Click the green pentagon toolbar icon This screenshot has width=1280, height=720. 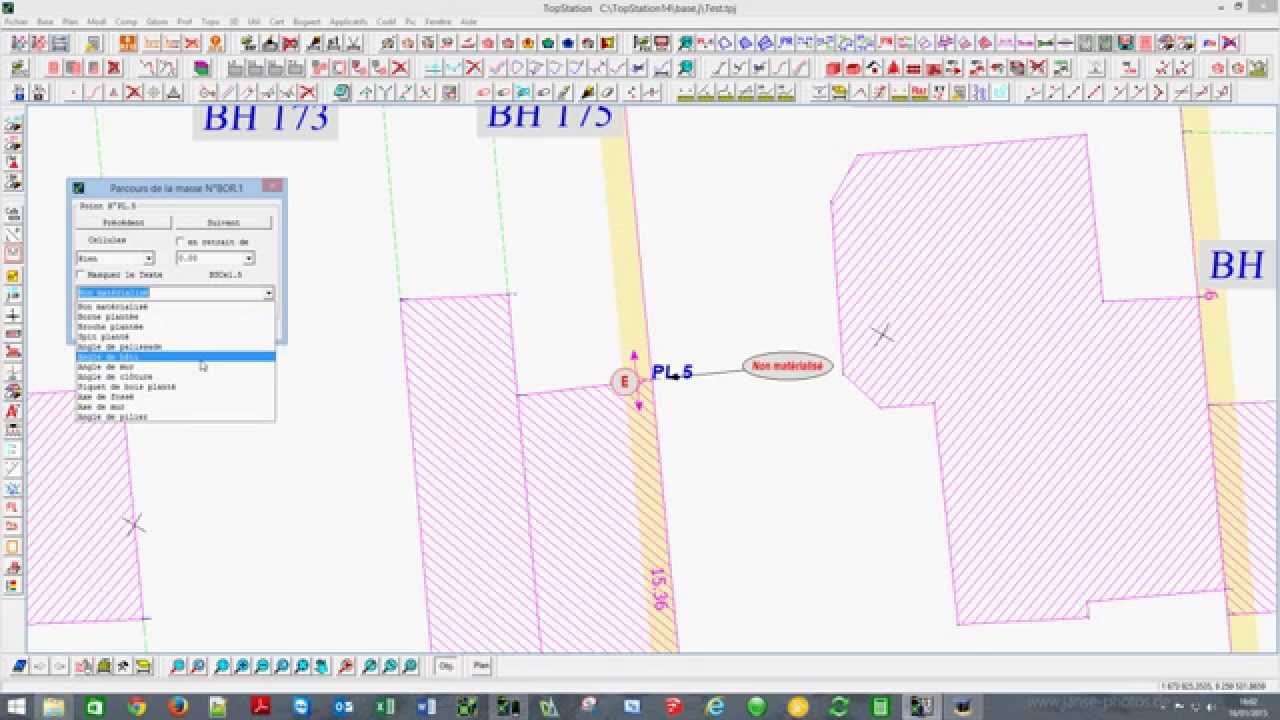pos(548,43)
